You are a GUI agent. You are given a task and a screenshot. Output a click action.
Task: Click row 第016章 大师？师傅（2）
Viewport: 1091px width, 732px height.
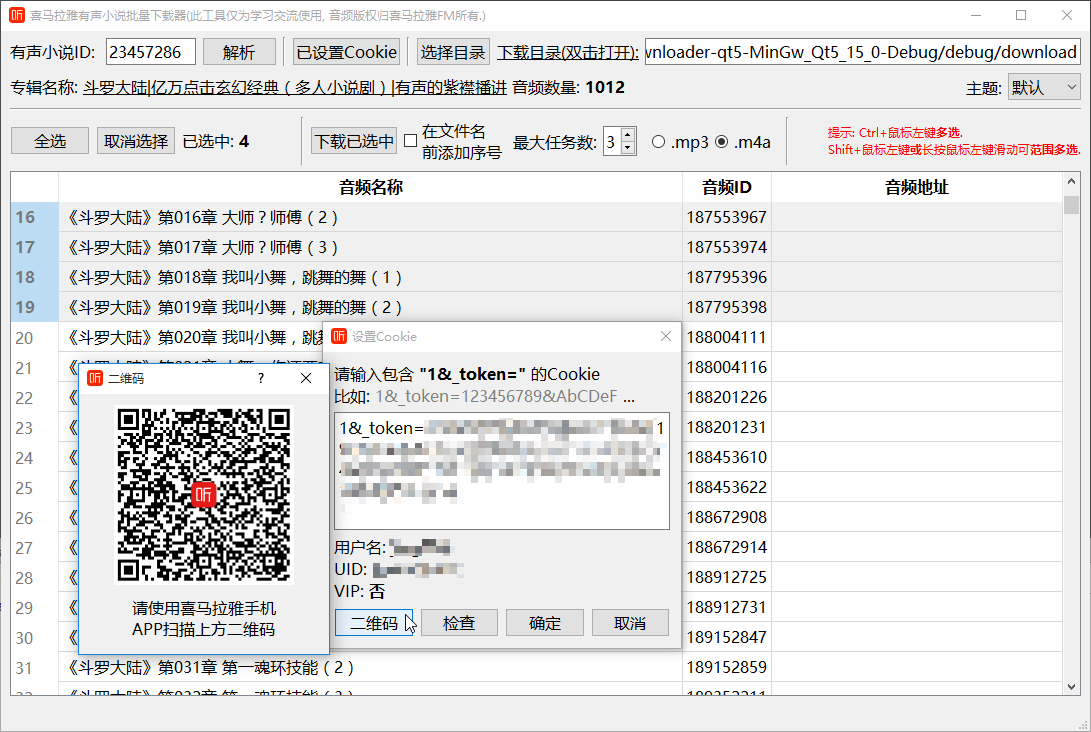[x=370, y=217]
